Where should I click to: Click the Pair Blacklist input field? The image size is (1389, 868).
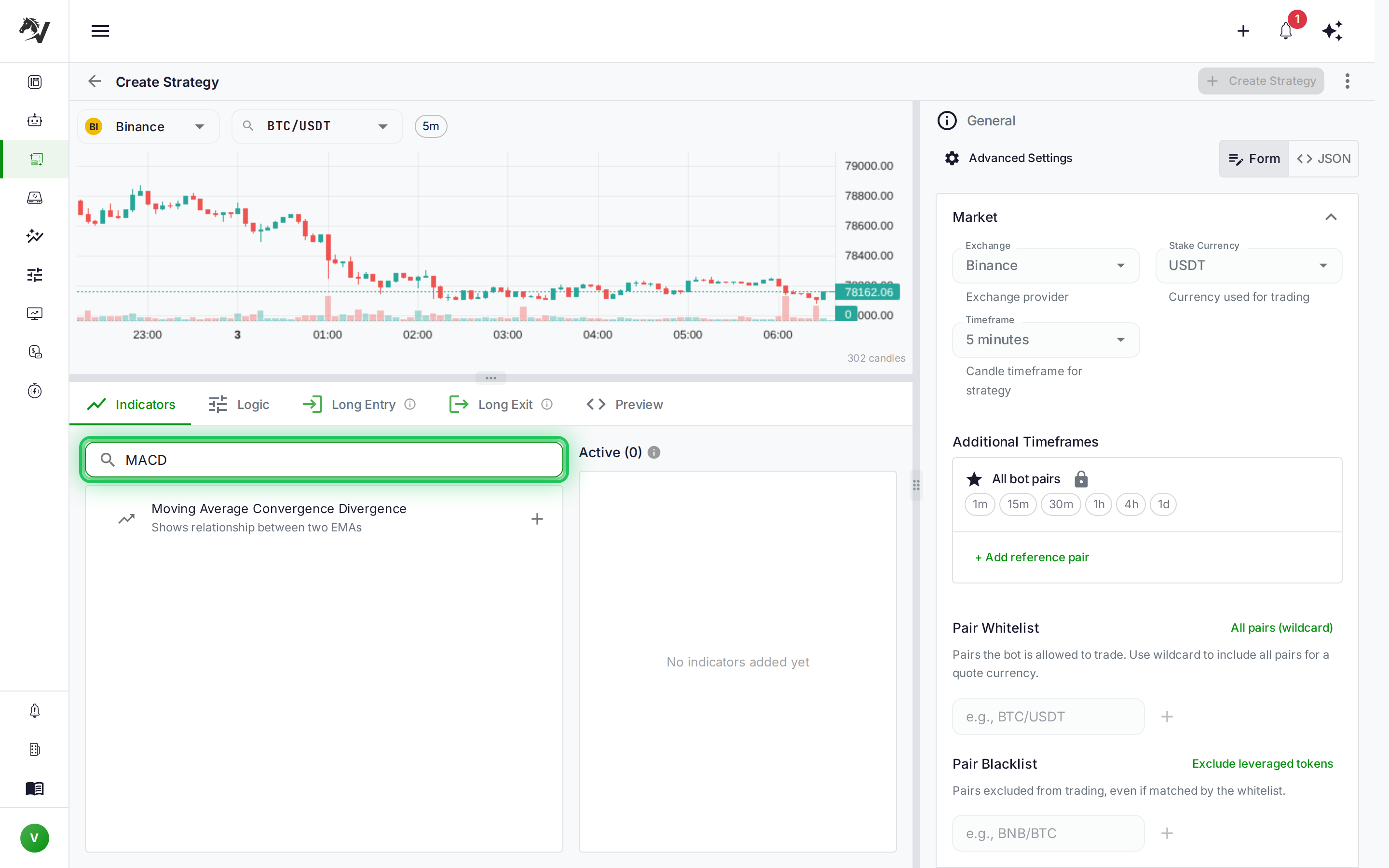pyautogui.click(x=1048, y=833)
